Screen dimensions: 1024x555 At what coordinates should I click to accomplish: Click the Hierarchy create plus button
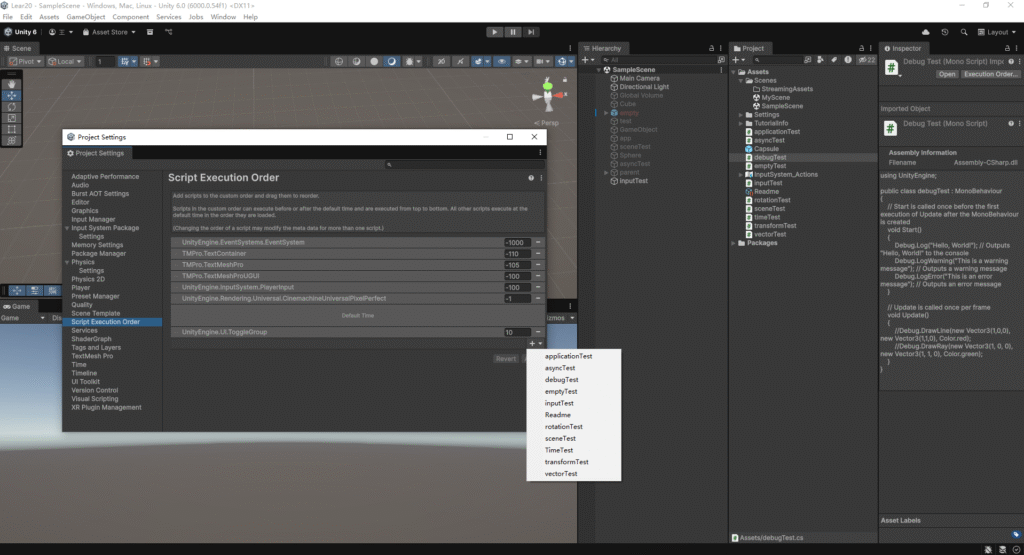[x=587, y=59]
